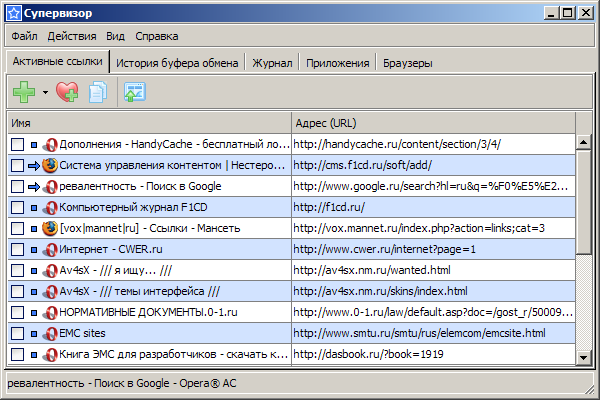Screen dimensions: 600x400
Task: Open the Действия menu
Action: pyautogui.click(x=72, y=36)
